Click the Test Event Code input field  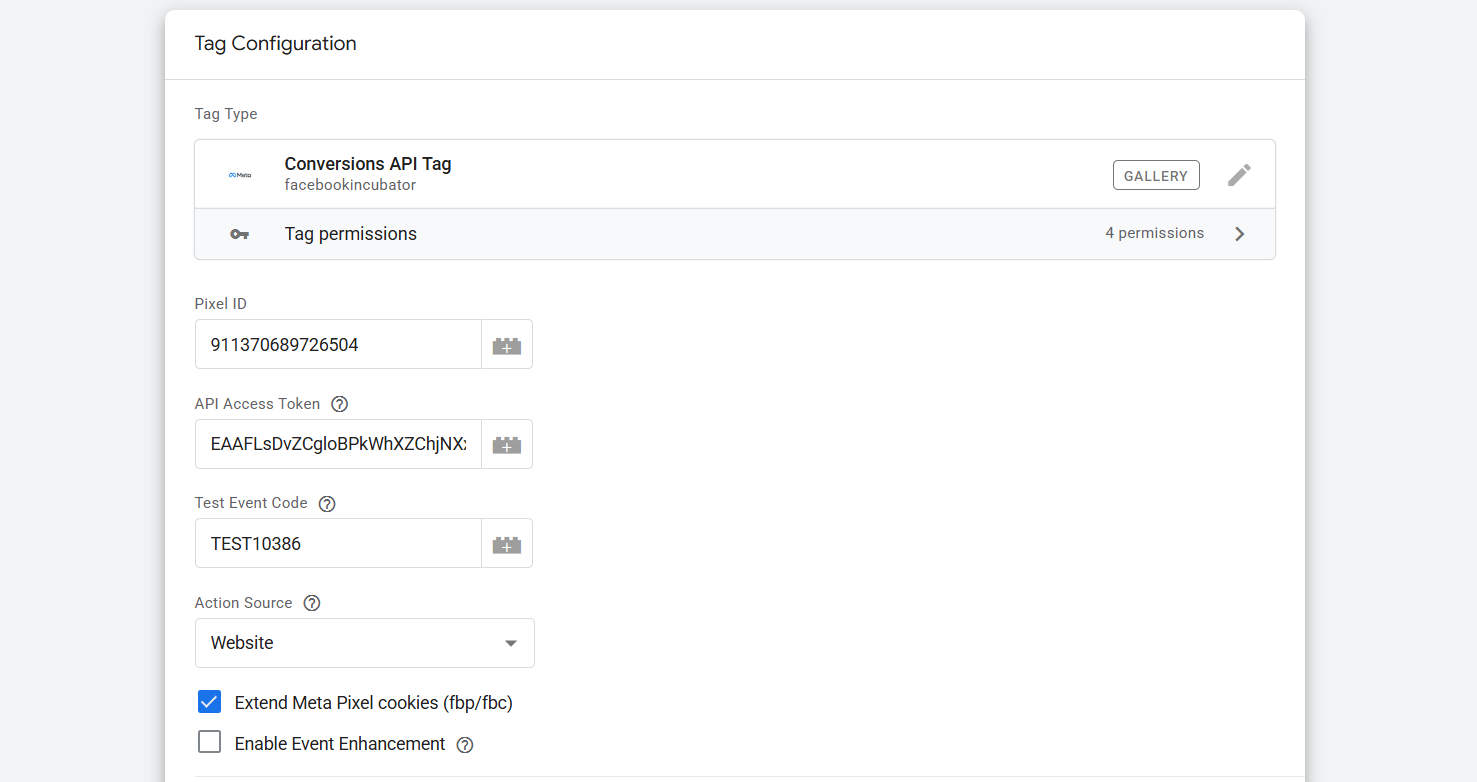pyautogui.click(x=338, y=544)
